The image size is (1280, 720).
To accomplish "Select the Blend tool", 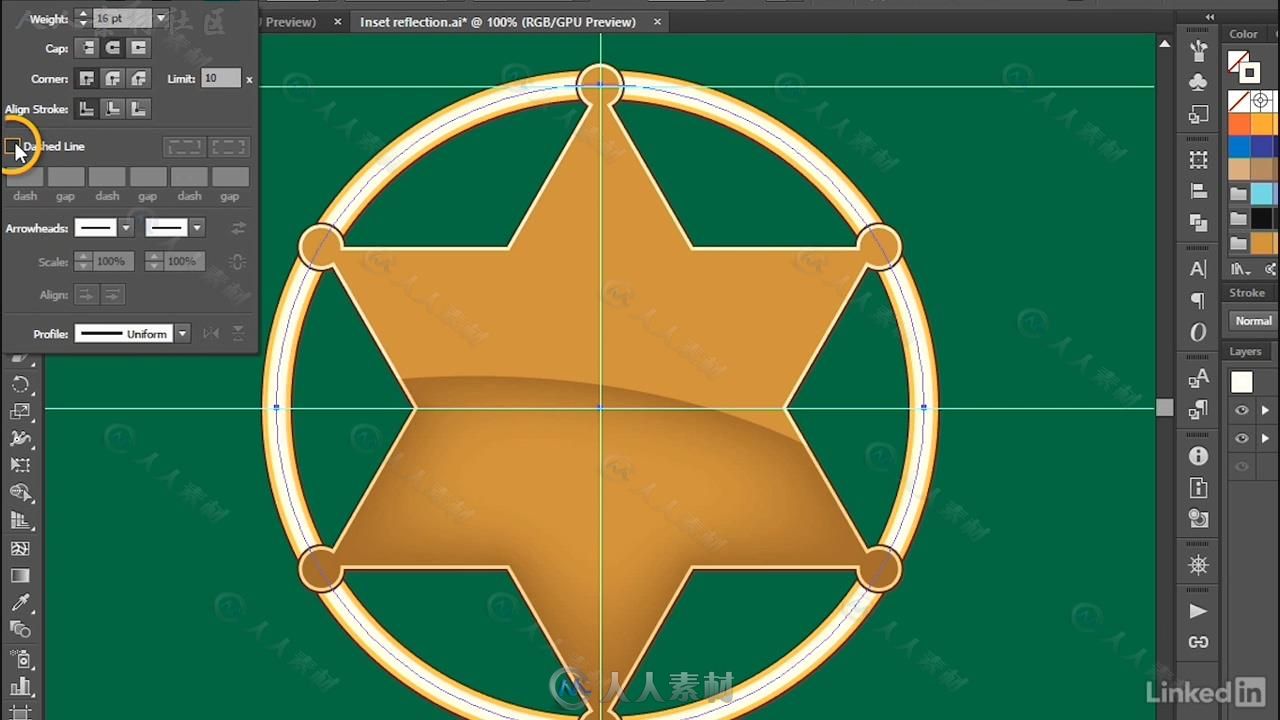I will (20, 630).
